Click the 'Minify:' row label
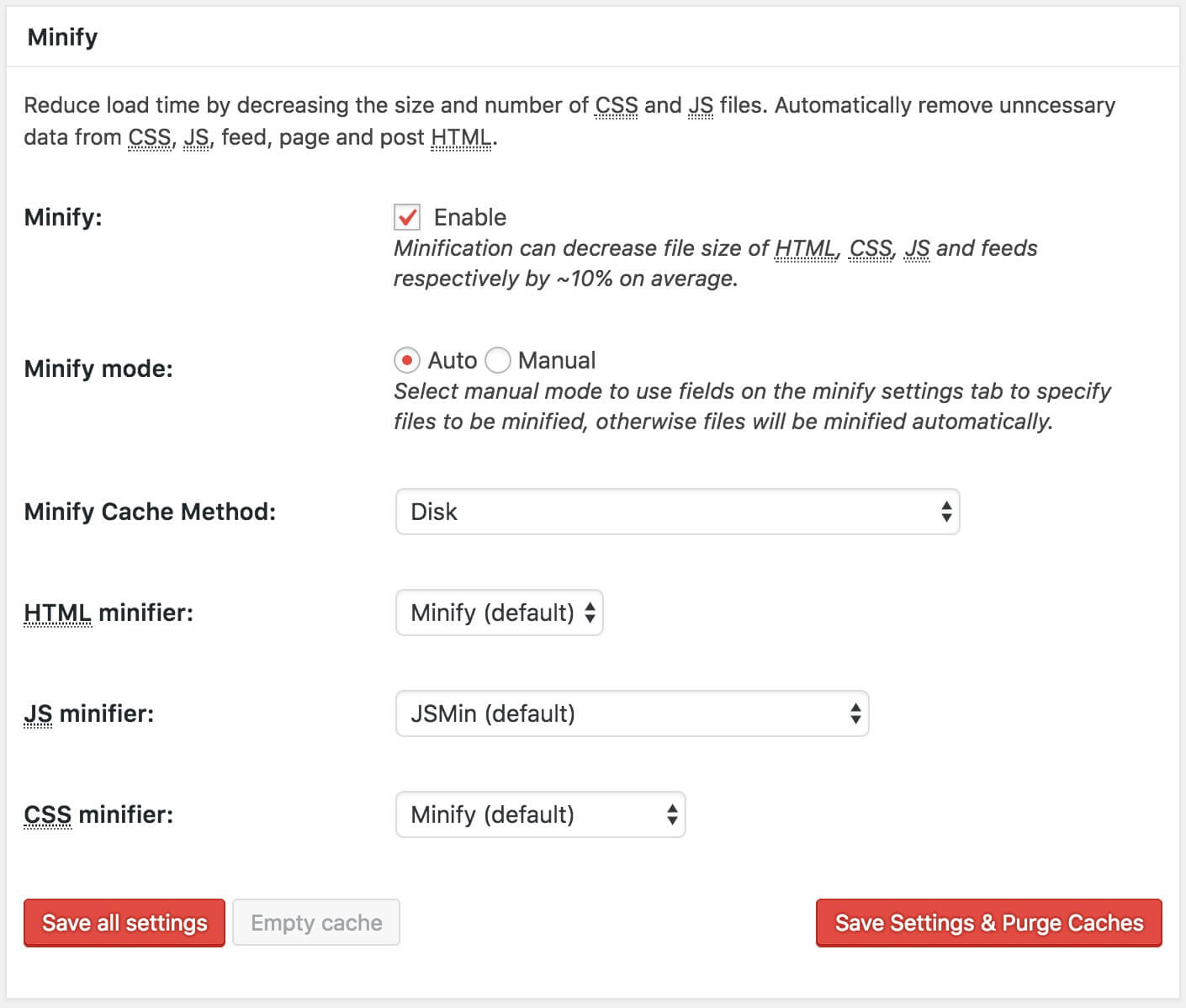This screenshot has height=1008, width=1186. [x=63, y=217]
